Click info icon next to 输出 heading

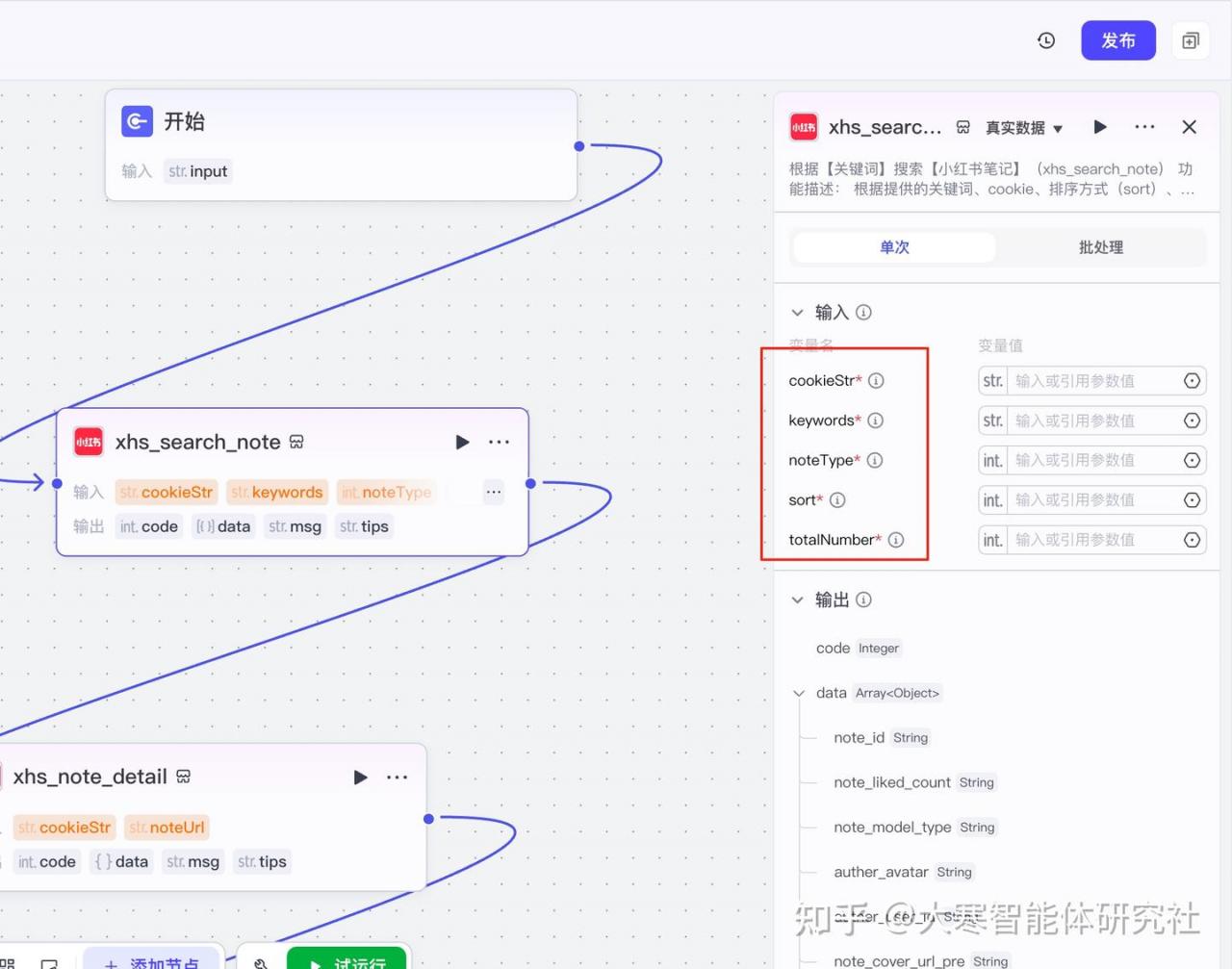863,599
